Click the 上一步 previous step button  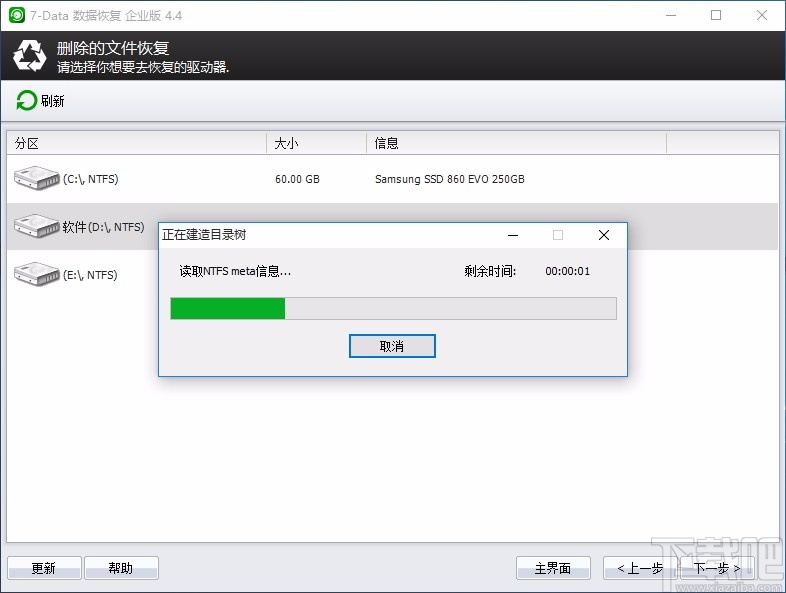point(640,568)
